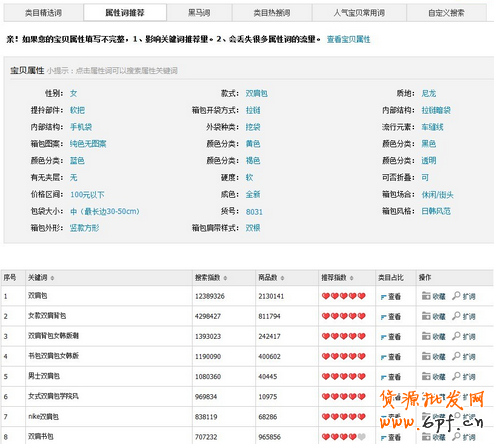Open the 人气宝贝常用词 tab
Viewport: 494px width, 444px height.
[359, 13]
